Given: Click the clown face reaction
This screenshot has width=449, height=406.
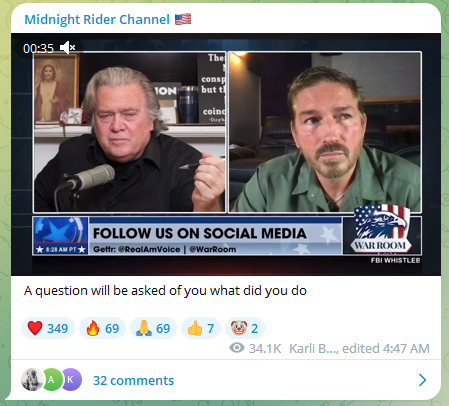Looking at the screenshot, I should click(245, 328).
